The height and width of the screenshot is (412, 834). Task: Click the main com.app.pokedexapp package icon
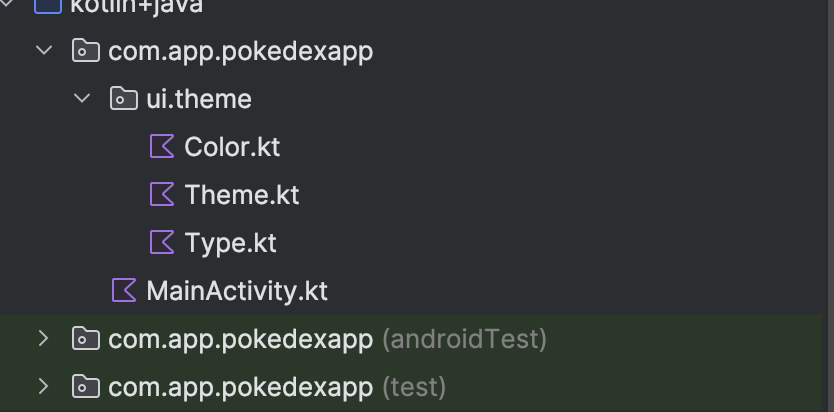coord(86,51)
